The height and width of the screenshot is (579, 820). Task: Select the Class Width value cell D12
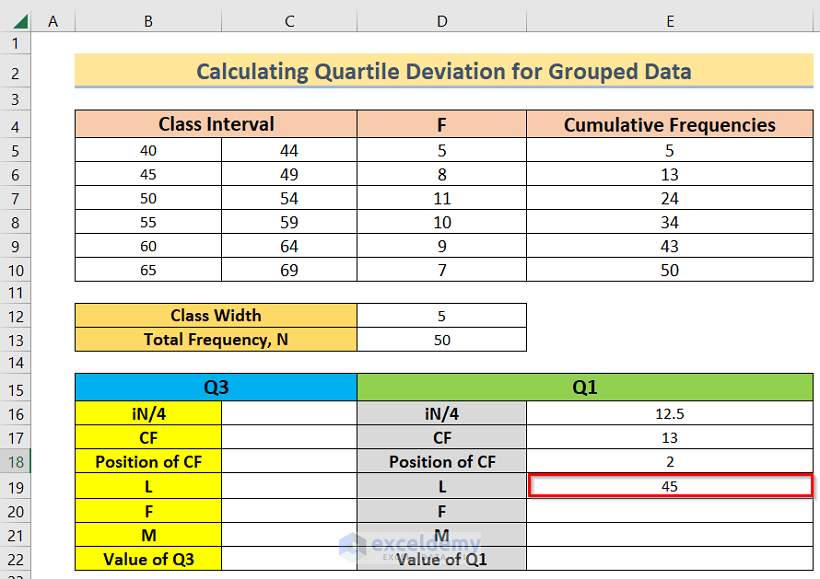(x=442, y=315)
